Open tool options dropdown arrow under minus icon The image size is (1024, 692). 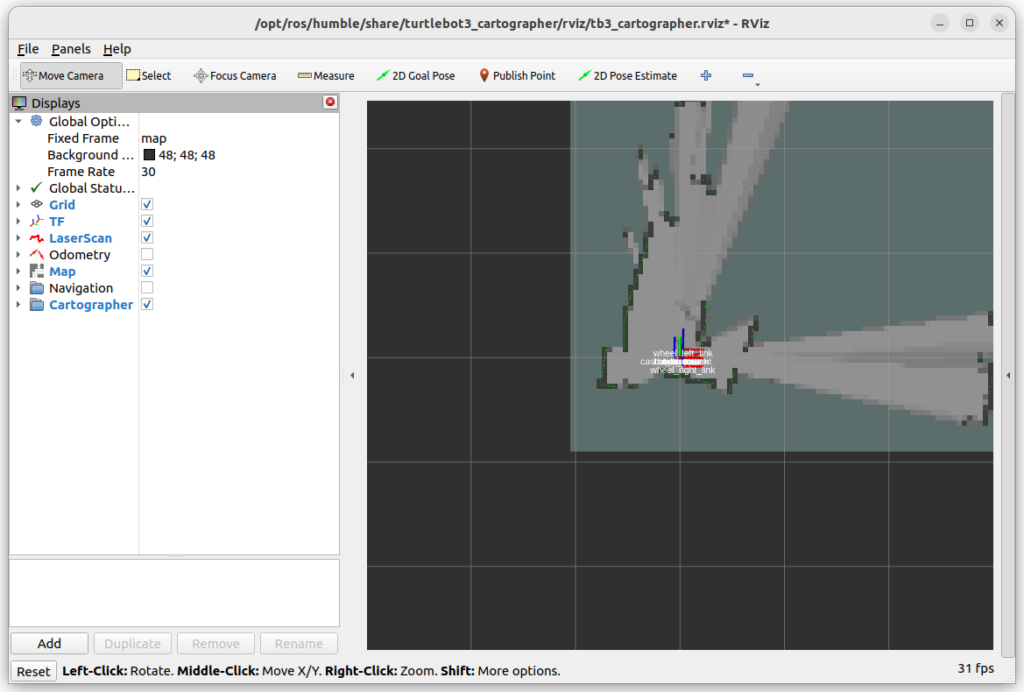click(x=758, y=85)
